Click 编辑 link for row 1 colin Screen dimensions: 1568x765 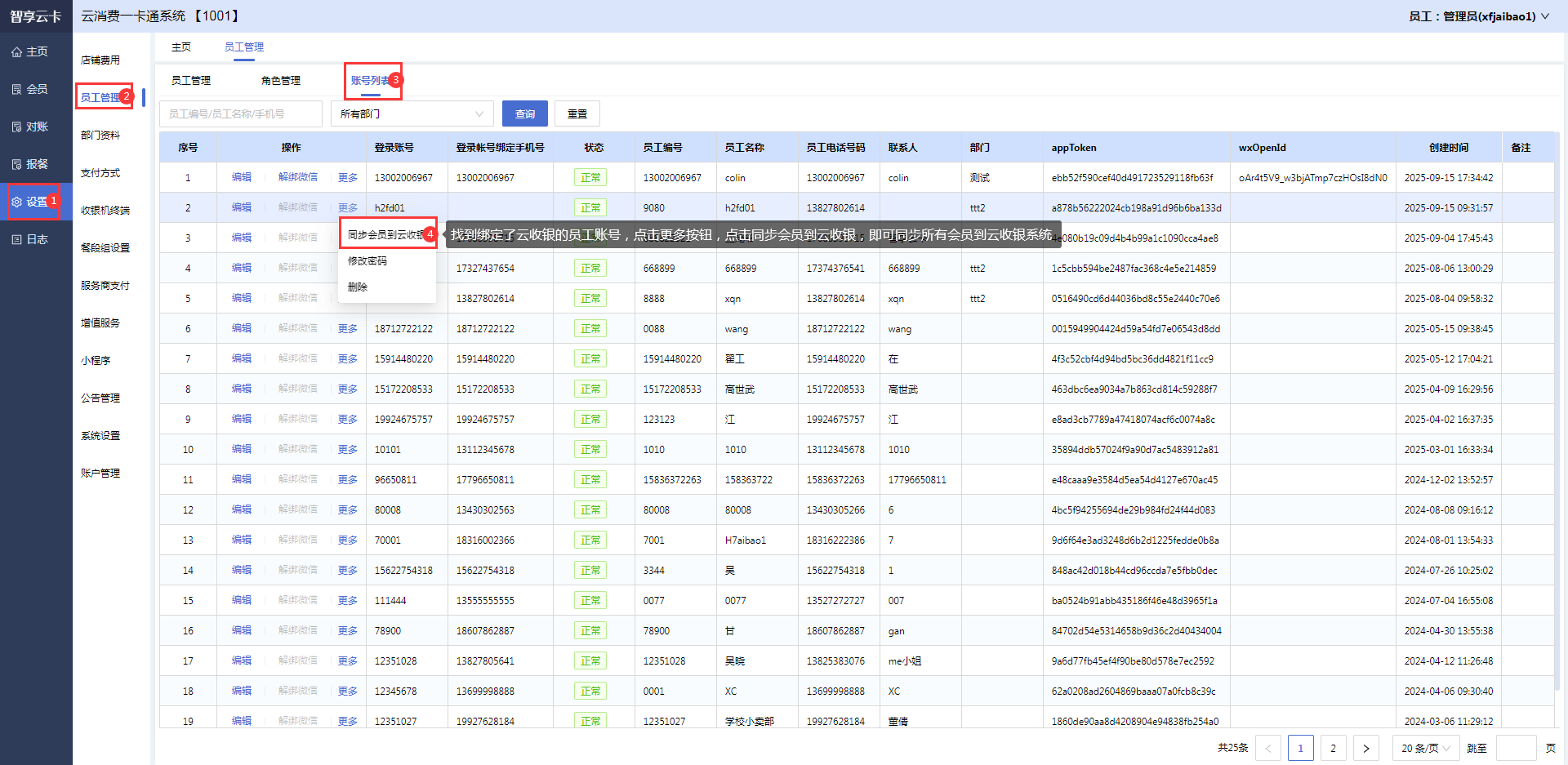click(x=242, y=177)
